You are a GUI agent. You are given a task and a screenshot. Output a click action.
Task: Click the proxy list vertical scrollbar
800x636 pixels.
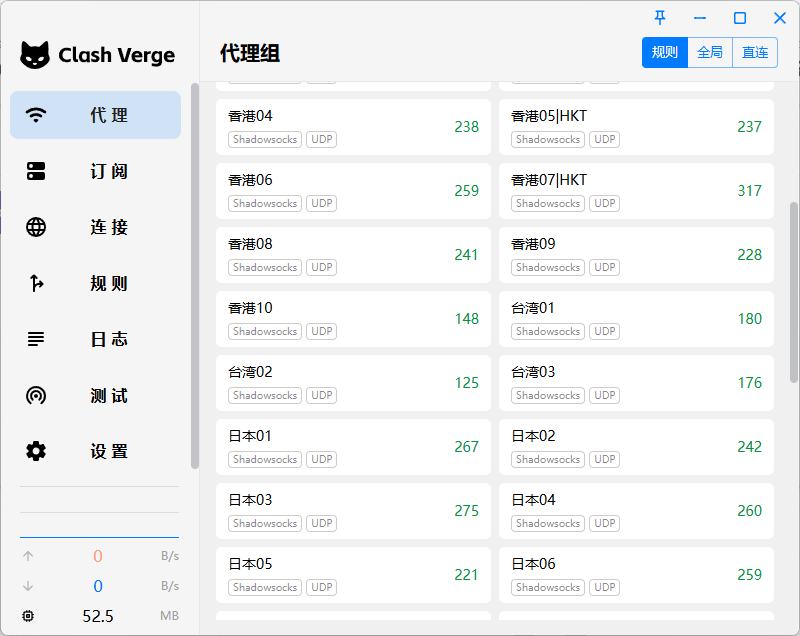794,290
